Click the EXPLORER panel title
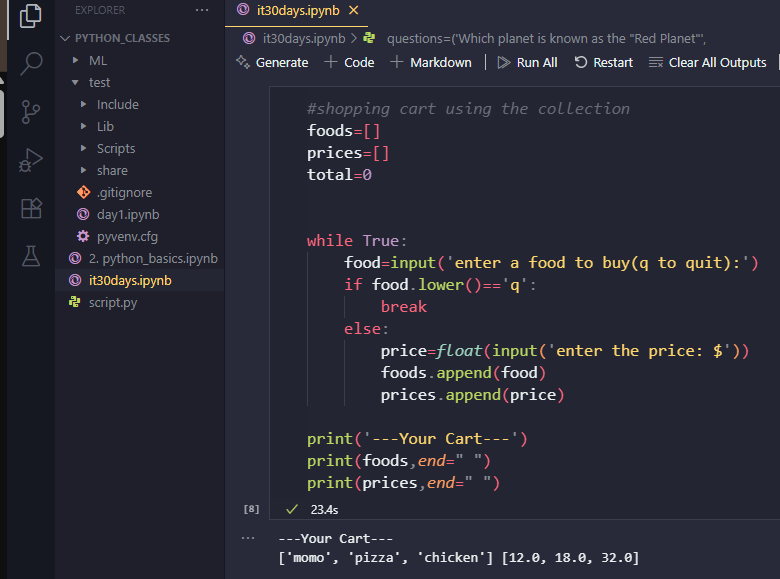The height and width of the screenshot is (579, 780). pyautogui.click(x=100, y=10)
